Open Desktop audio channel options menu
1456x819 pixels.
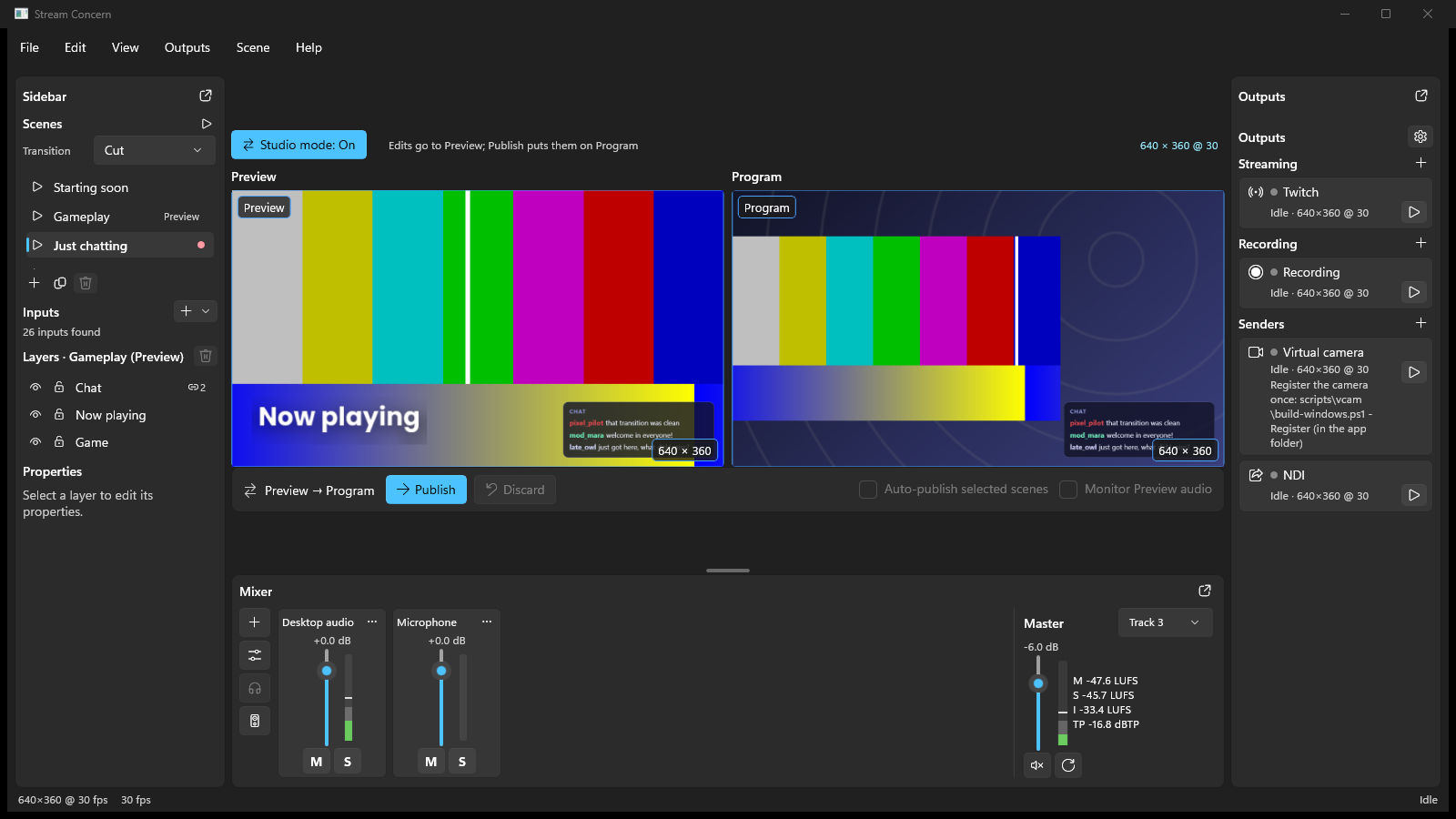[x=372, y=622]
